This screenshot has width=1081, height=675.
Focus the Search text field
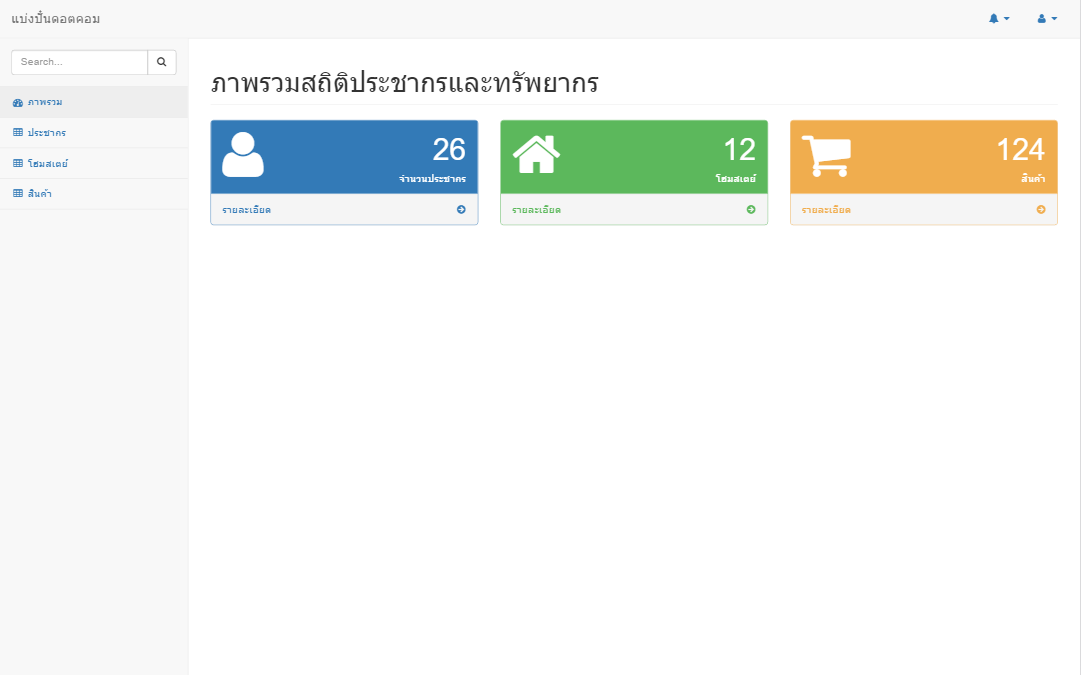point(80,62)
